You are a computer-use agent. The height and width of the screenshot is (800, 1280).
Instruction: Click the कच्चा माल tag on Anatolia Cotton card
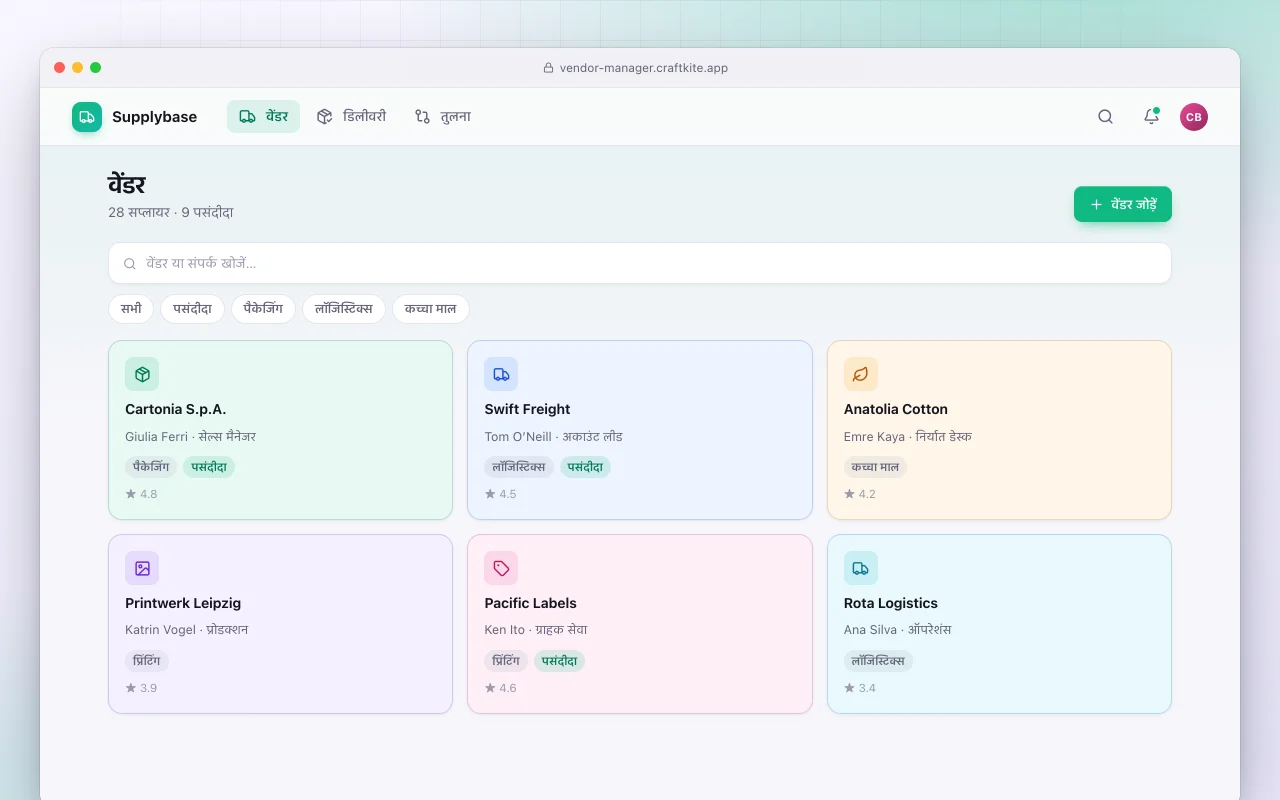click(875, 467)
